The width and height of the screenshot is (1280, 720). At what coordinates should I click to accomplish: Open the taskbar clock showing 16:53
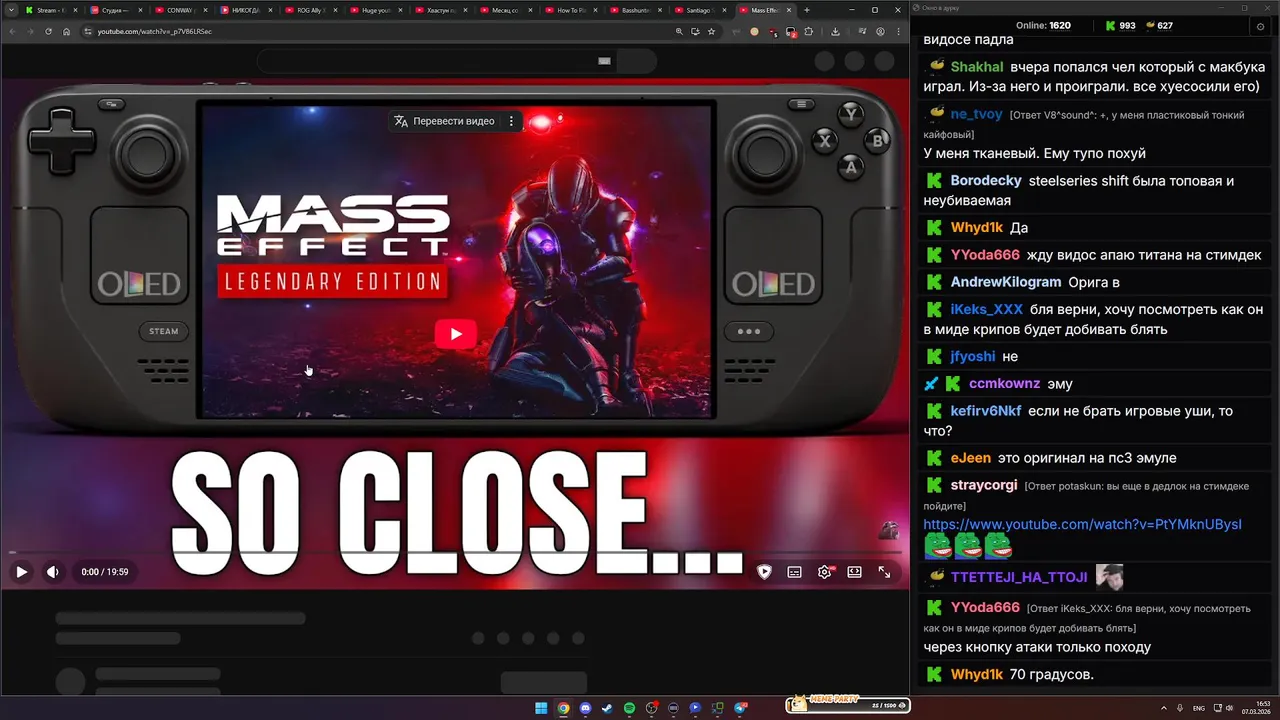point(1255,707)
